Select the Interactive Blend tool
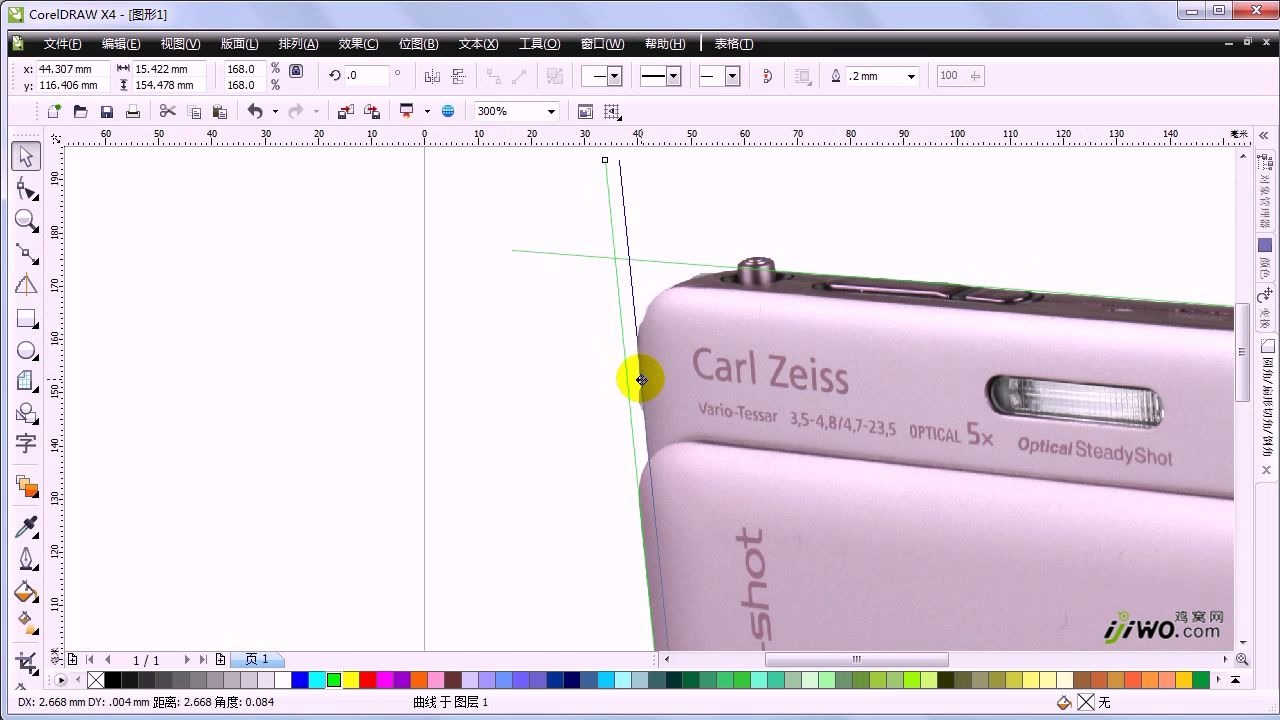The height and width of the screenshot is (720, 1280). point(26,486)
